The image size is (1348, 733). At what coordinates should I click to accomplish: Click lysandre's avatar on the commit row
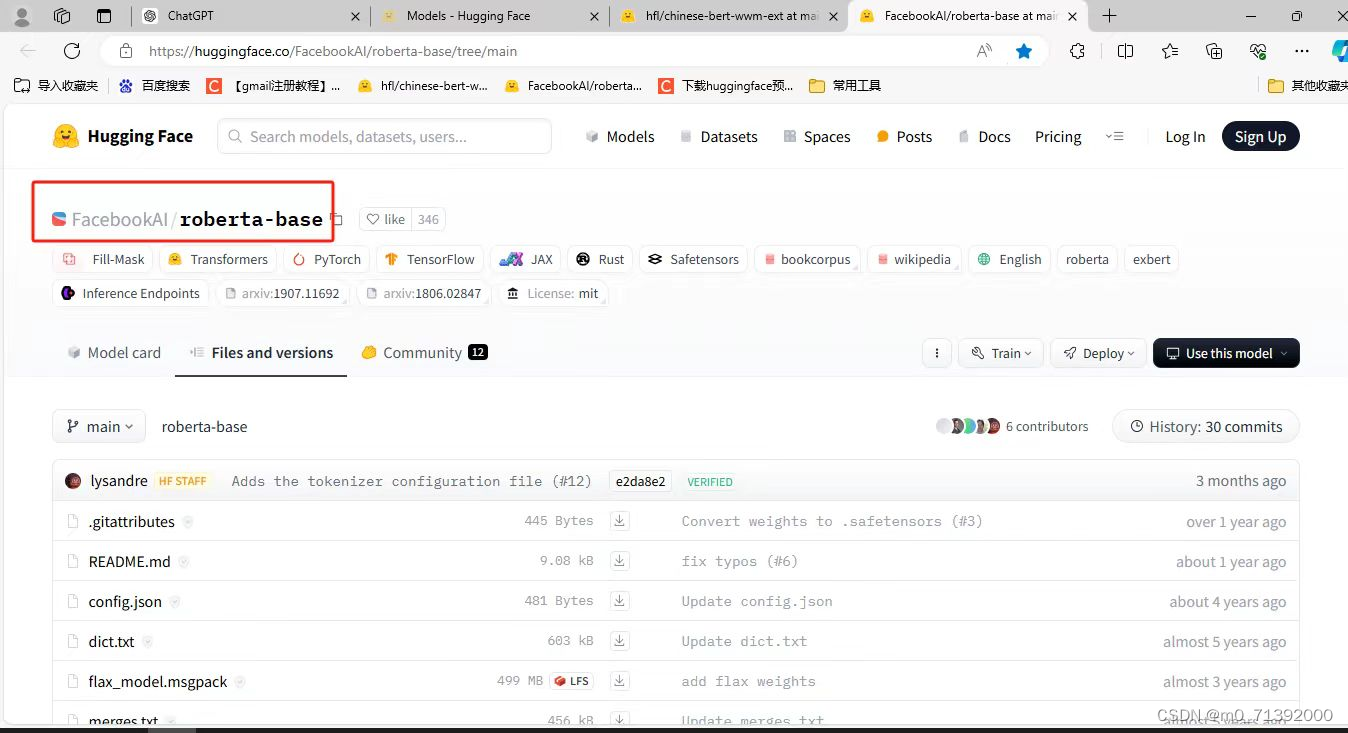click(x=73, y=480)
